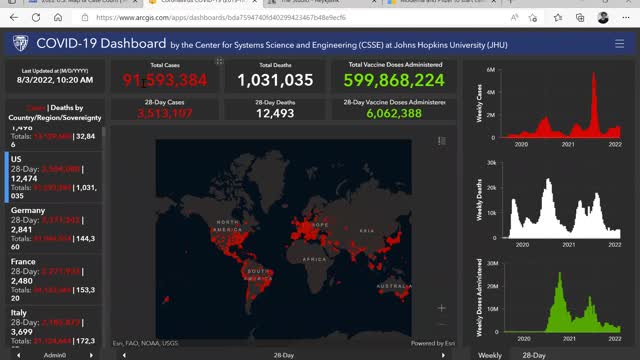Reload the page with the refresh icon
Viewport: 640px width, 360px height.
pos(36,18)
